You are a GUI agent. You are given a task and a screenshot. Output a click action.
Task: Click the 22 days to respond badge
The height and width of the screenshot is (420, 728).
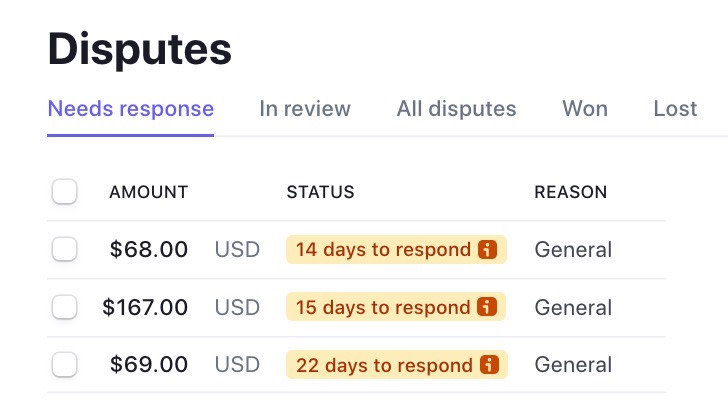(x=397, y=365)
